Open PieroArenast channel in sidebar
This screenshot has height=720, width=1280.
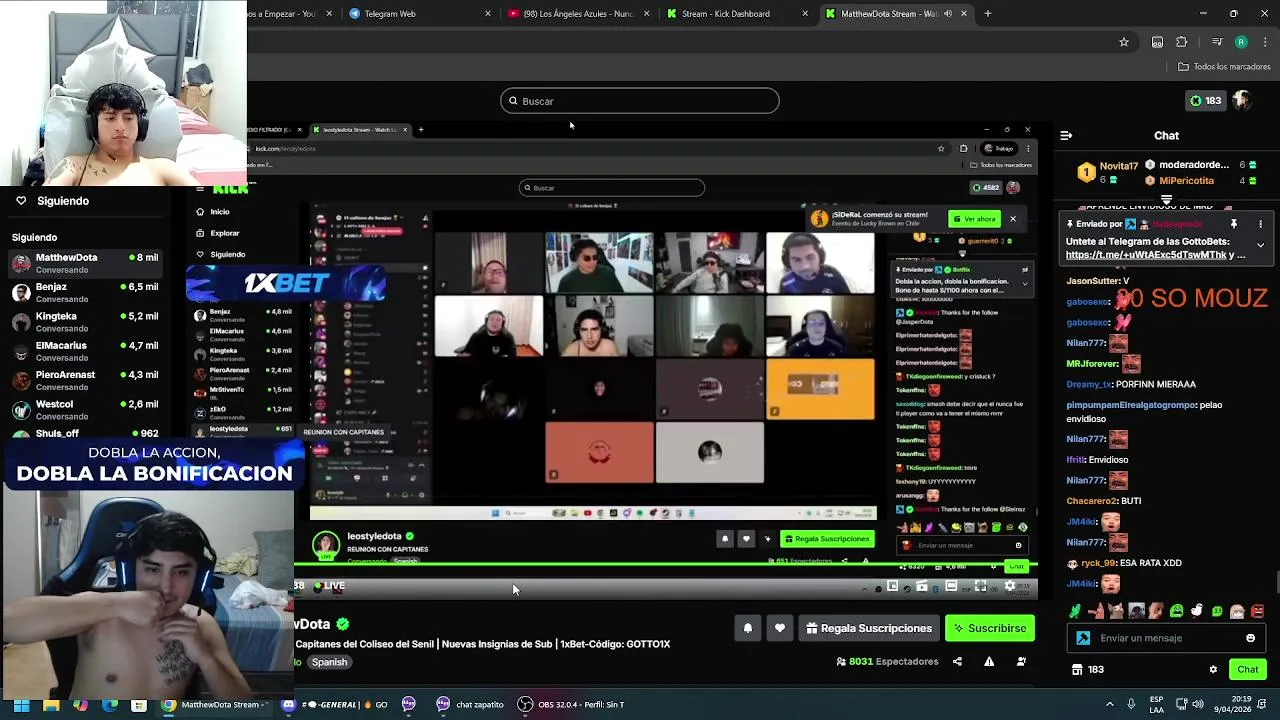85,380
